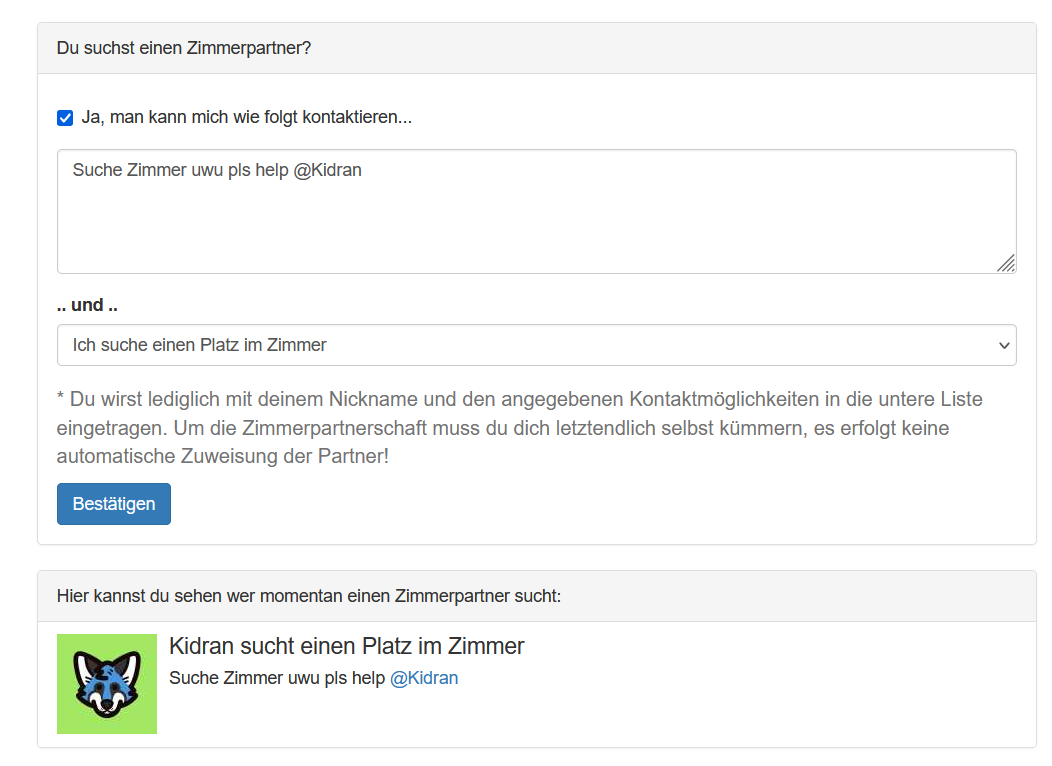Click the resize handle of the contact textarea
The width and height of the screenshot is (1052, 766).
pos(1006,263)
